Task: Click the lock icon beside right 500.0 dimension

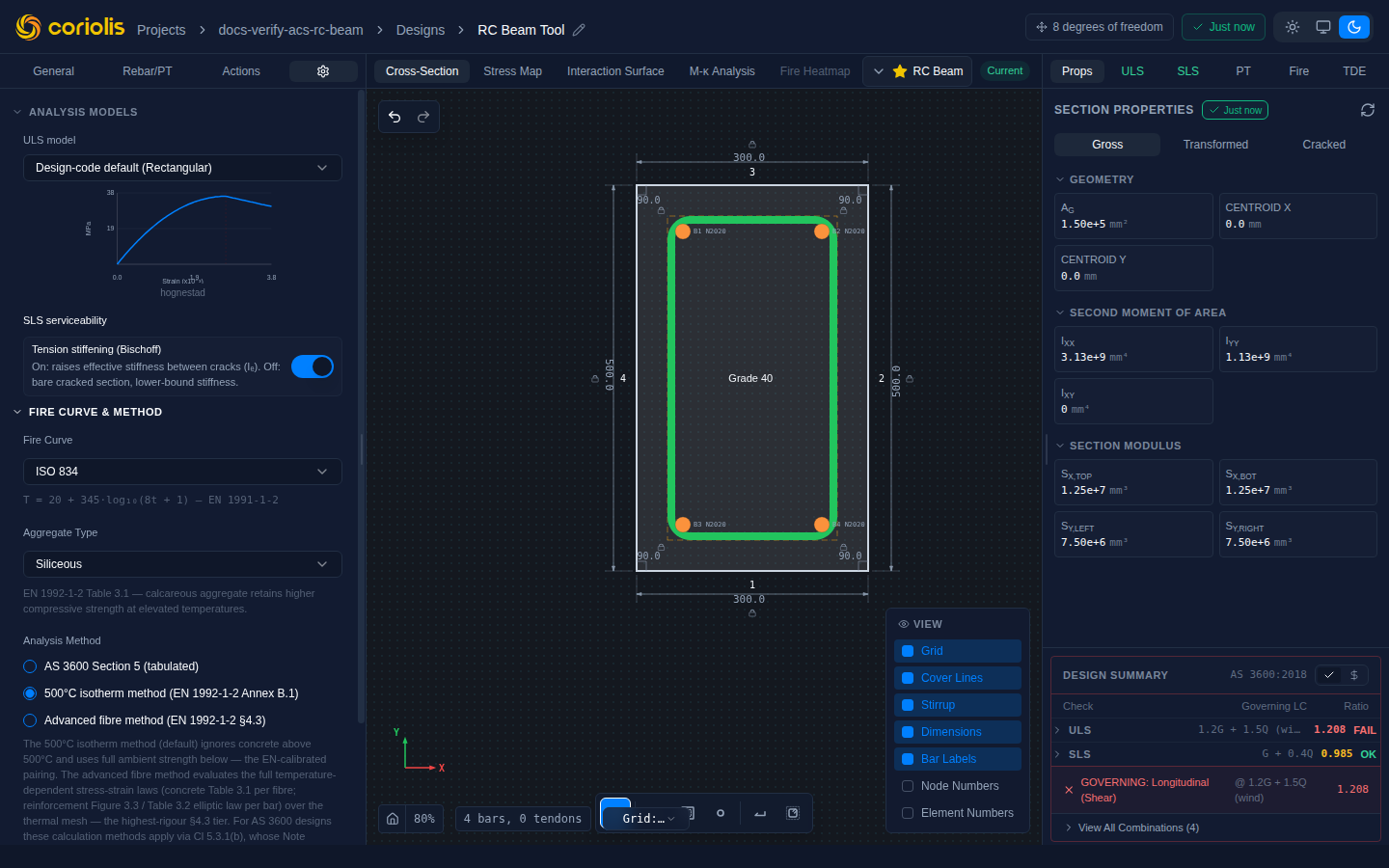Action: tap(910, 379)
